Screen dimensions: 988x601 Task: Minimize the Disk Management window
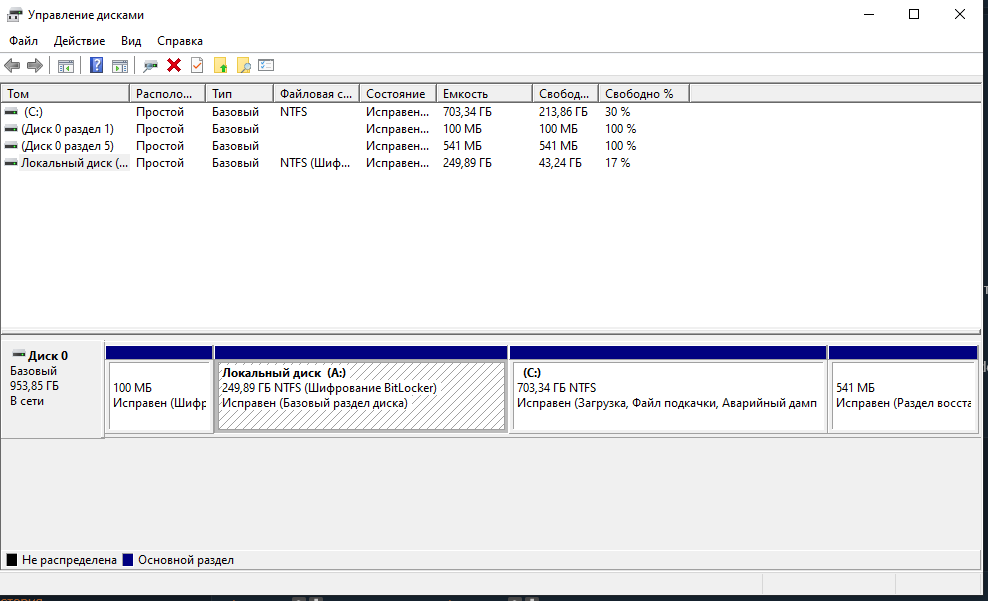click(x=869, y=14)
